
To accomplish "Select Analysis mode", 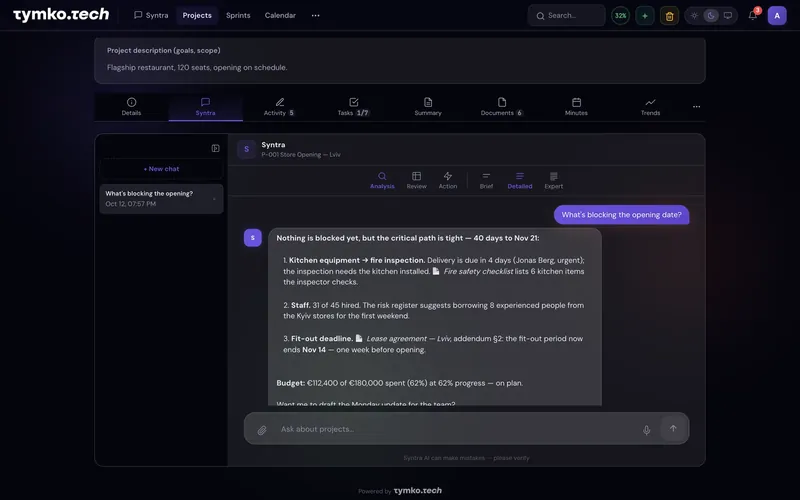I will click(x=382, y=181).
